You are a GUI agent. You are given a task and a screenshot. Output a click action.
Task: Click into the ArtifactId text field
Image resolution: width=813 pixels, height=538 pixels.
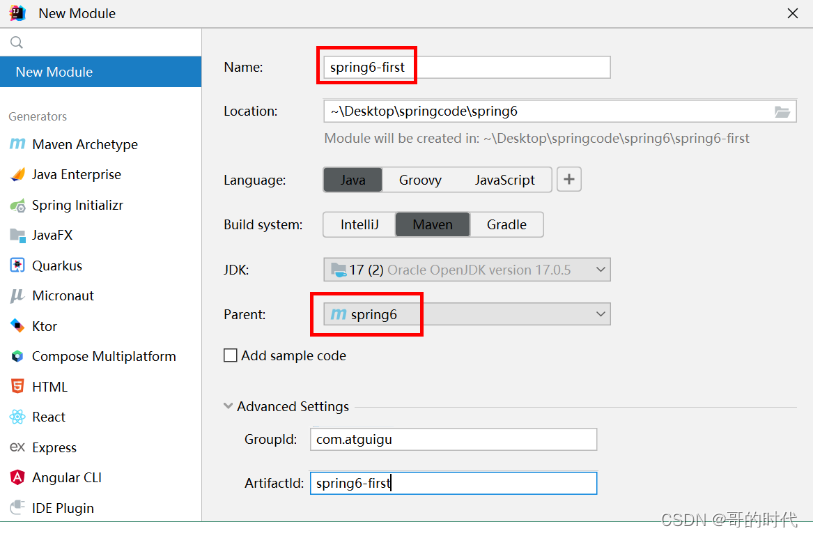point(453,483)
